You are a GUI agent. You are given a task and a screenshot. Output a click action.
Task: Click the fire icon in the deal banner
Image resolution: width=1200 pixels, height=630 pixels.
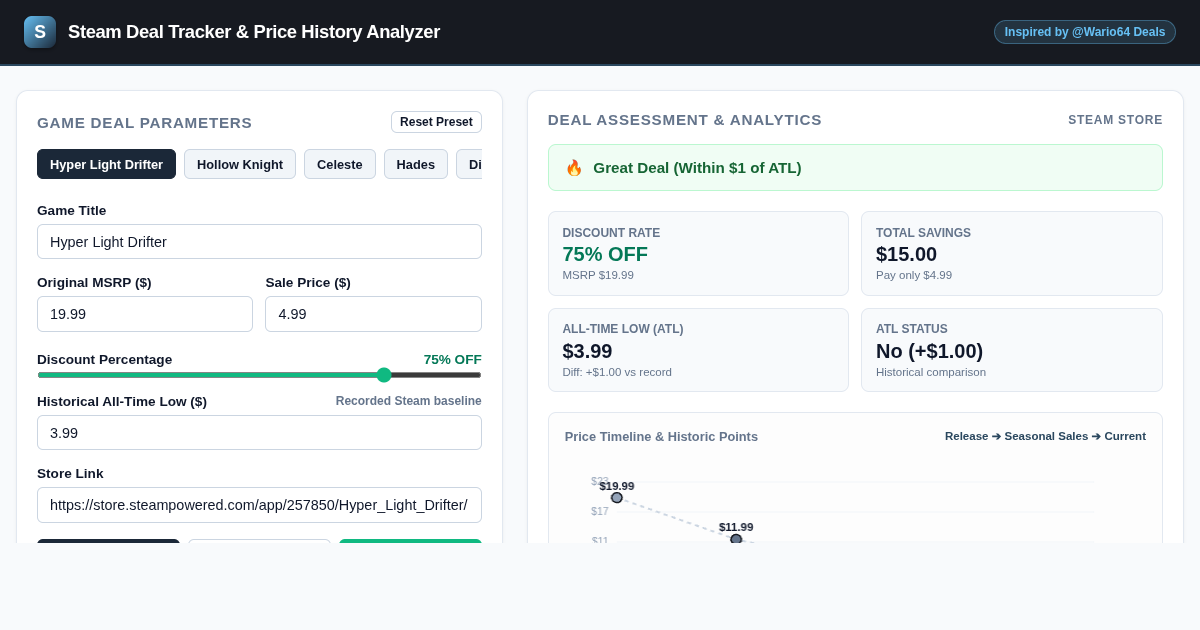[574, 168]
